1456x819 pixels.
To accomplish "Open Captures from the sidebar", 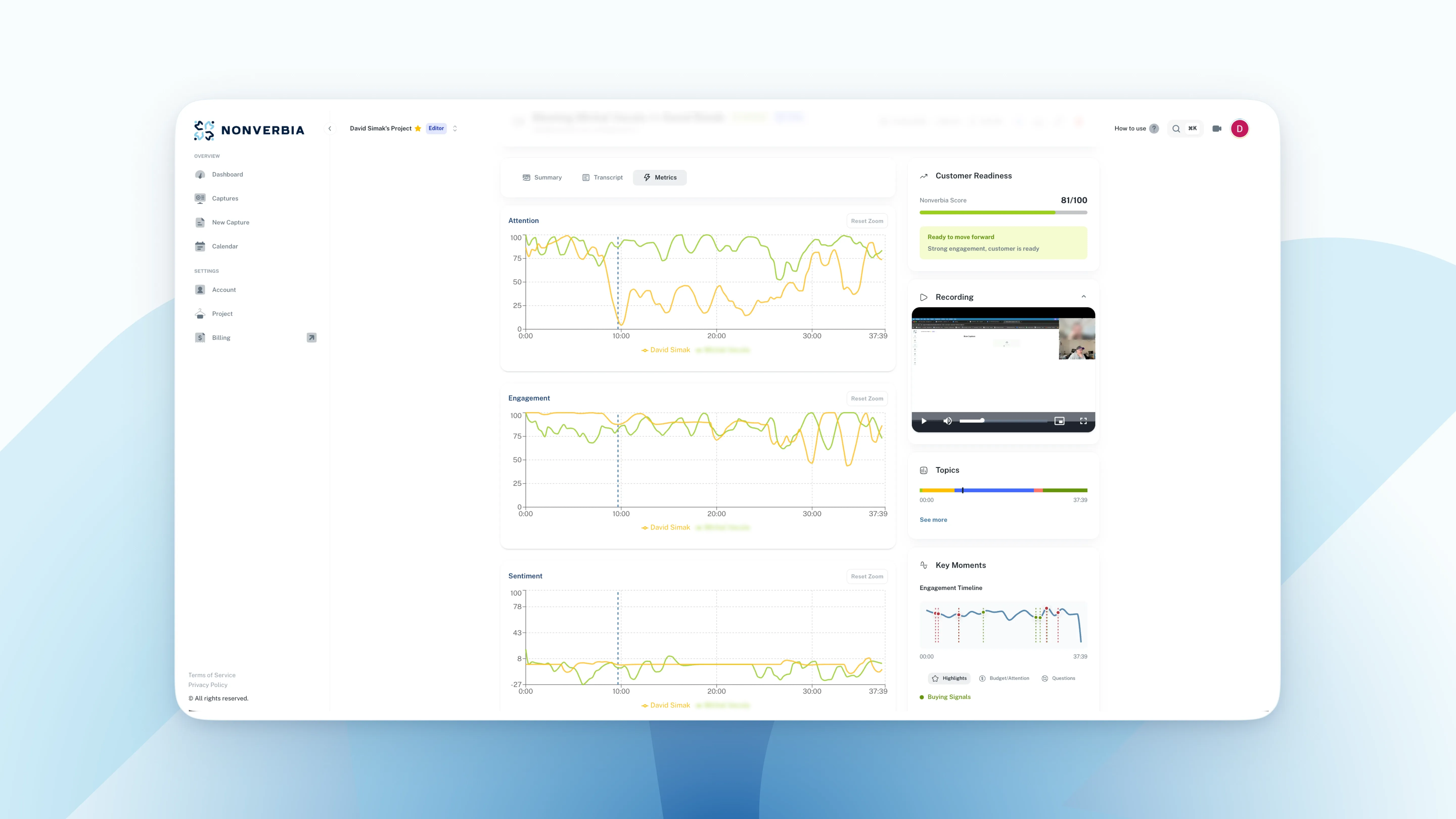I will coord(224,198).
